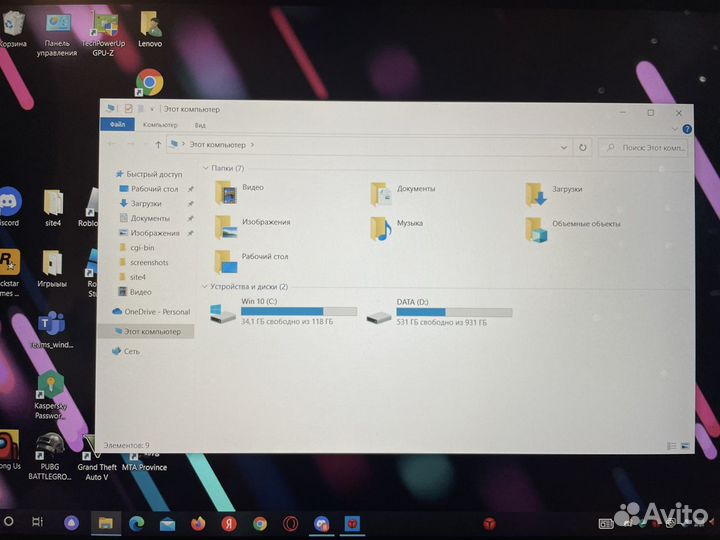Image resolution: width=720 pixels, height=540 pixels.
Task: Switch to large icons view button
Action: pyautogui.click(x=685, y=446)
